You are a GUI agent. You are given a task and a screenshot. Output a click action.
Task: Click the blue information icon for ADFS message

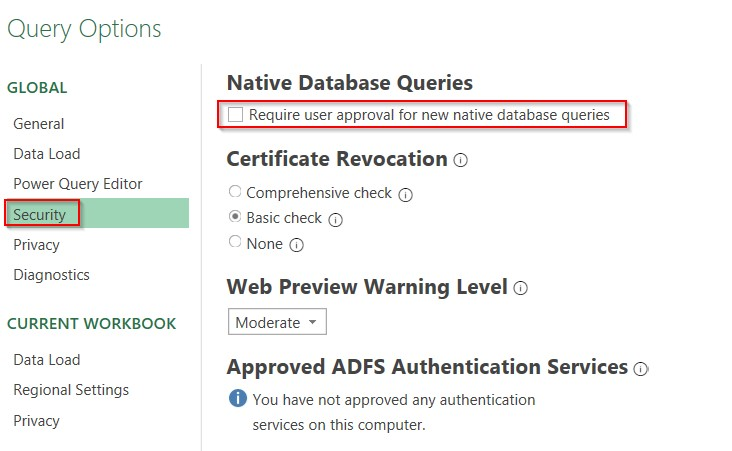point(238,399)
